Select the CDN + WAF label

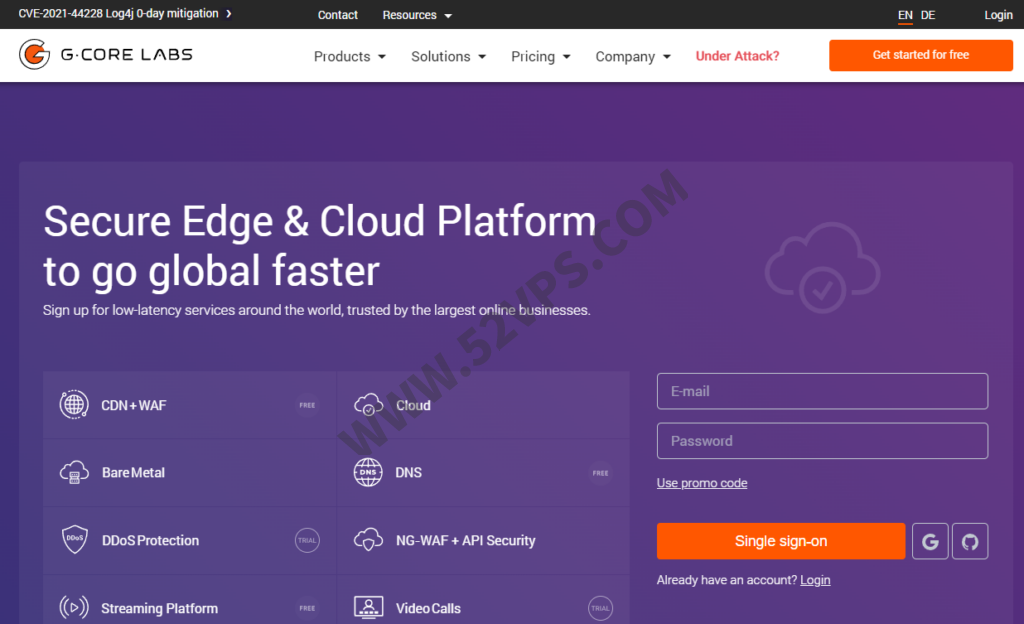[x=134, y=405]
